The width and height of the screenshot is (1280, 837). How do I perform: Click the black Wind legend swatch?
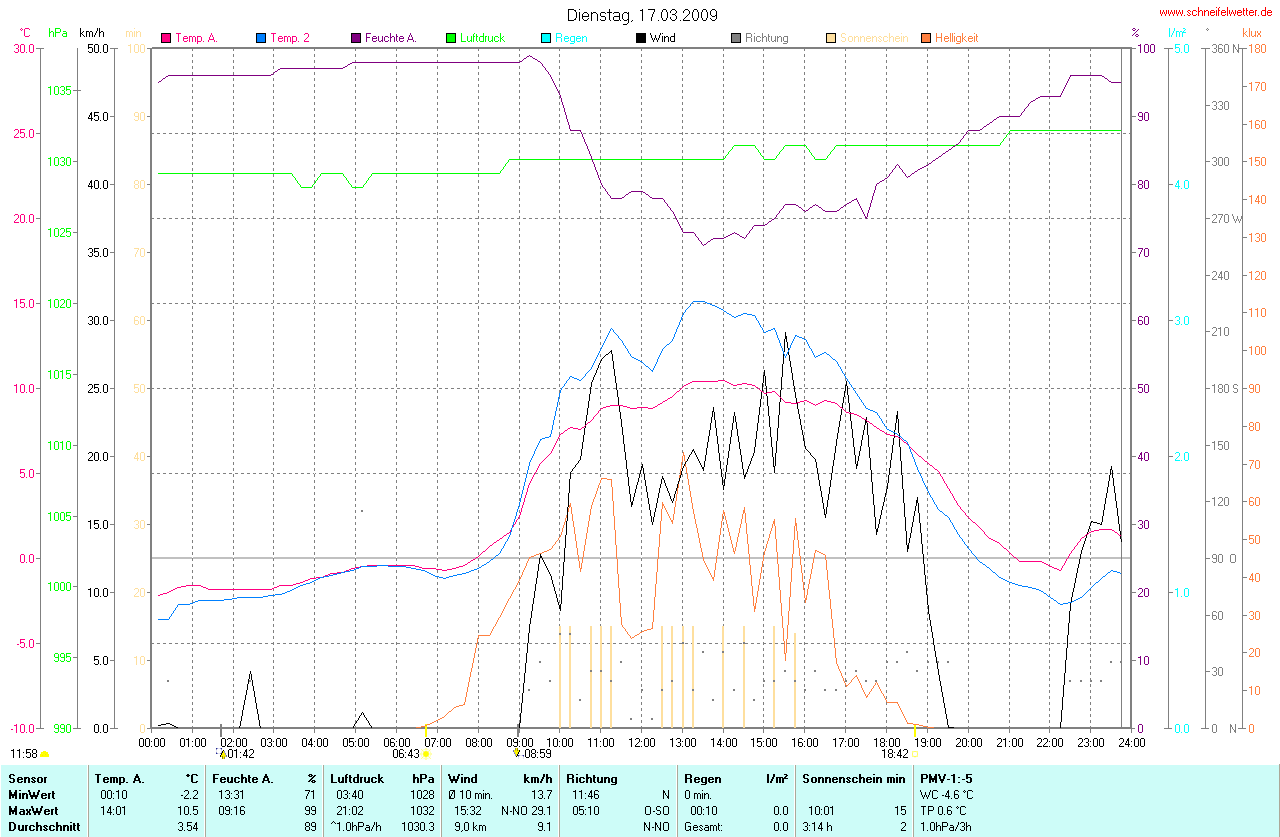641,38
